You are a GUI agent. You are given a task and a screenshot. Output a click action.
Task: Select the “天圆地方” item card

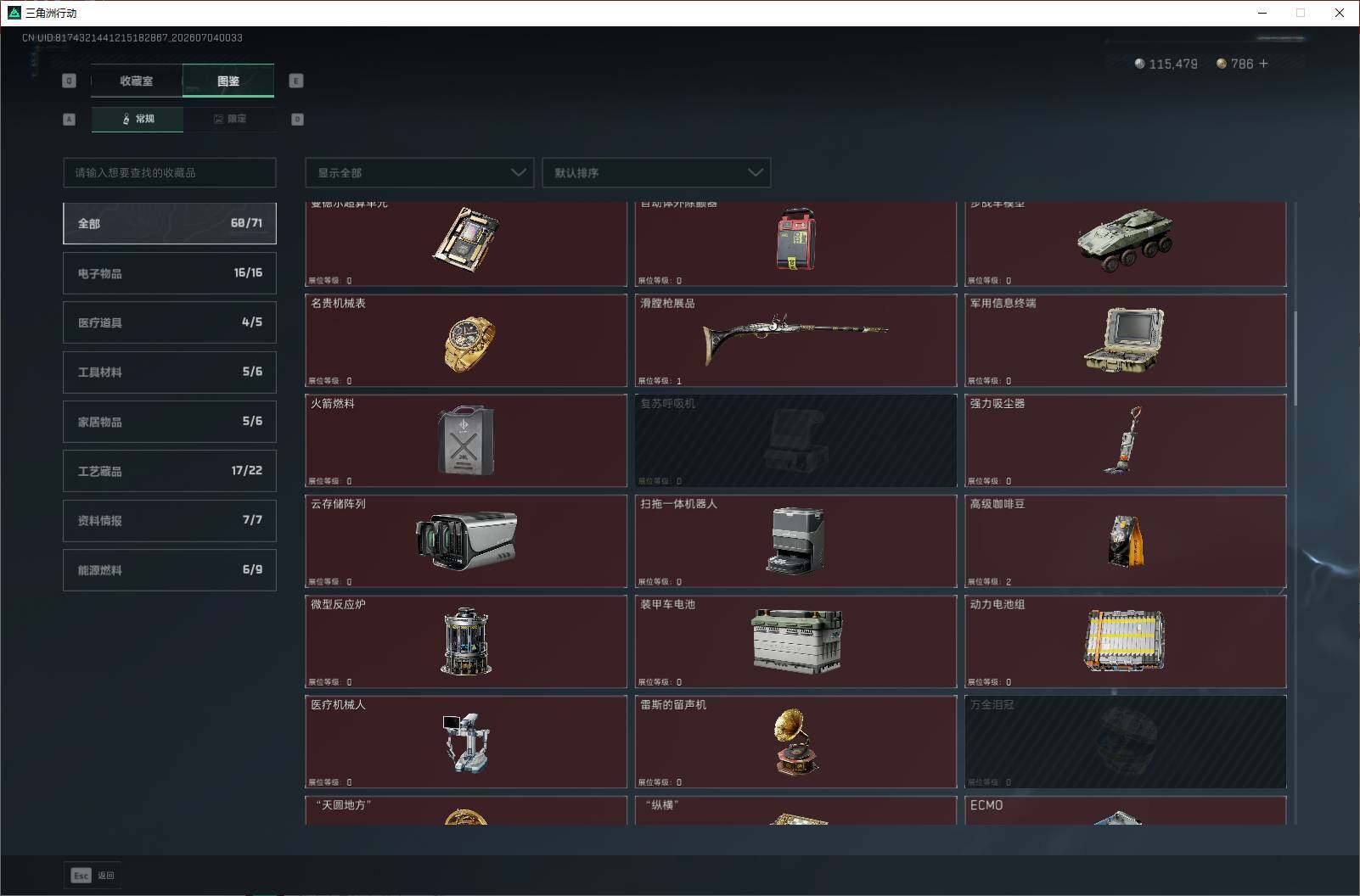coord(466,810)
